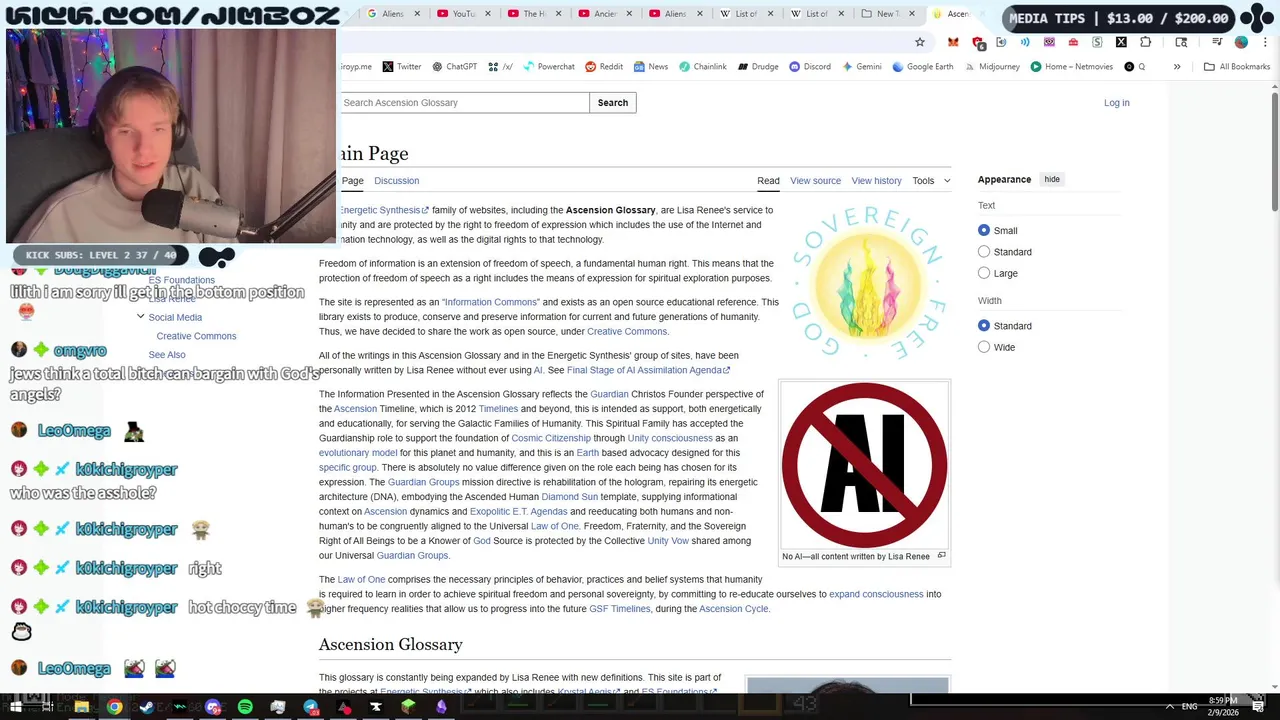Hide the Appearance panel
The image size is (1280, 720).
pyautogui.click(x=1052, y=179)
